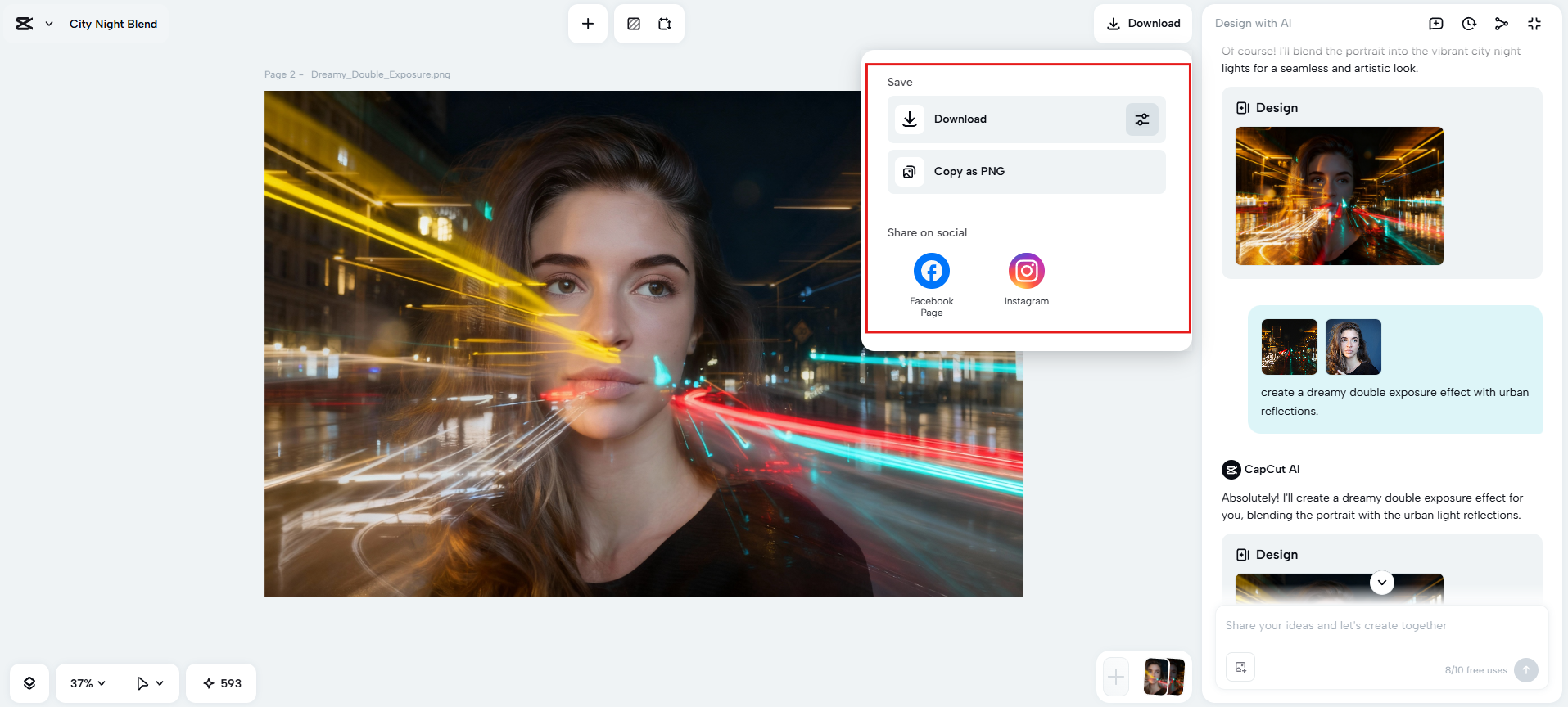Image resolution: width=1568 pixels, height=707 pixels.
Task: Expand the 37% zoom level dropdown
Action: 88,683
